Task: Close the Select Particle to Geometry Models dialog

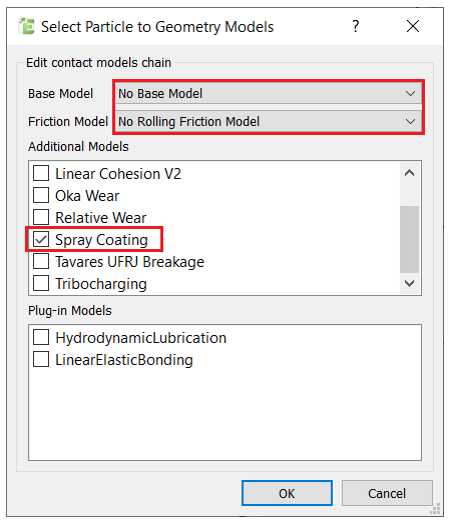Action: pos(413,26)
